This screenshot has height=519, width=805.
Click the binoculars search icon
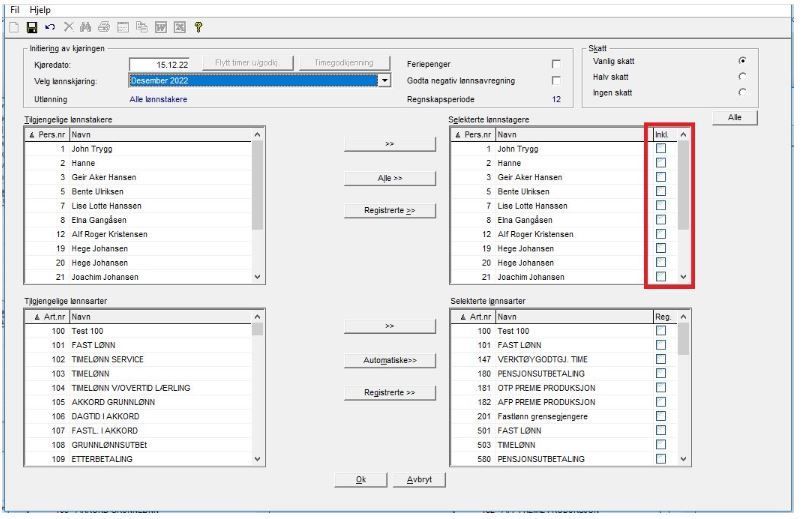[85, 27]
